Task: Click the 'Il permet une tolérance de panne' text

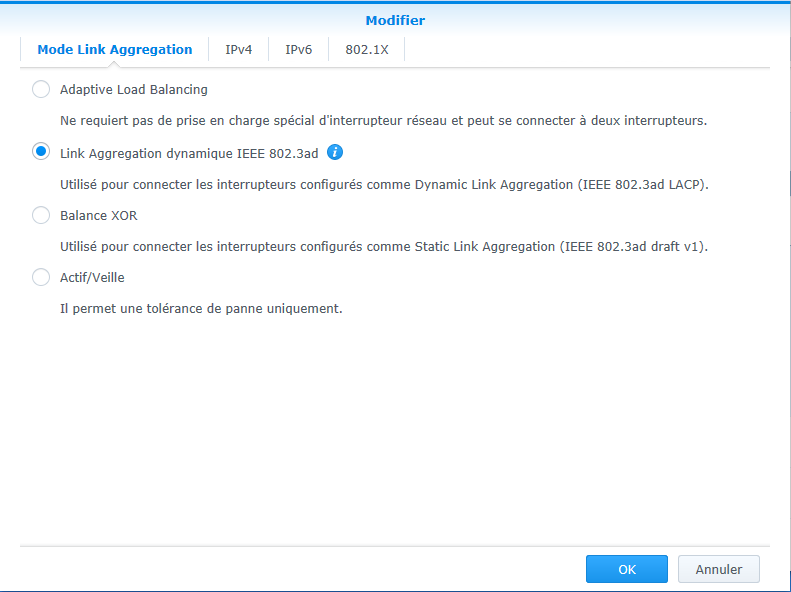Action: 201,309
